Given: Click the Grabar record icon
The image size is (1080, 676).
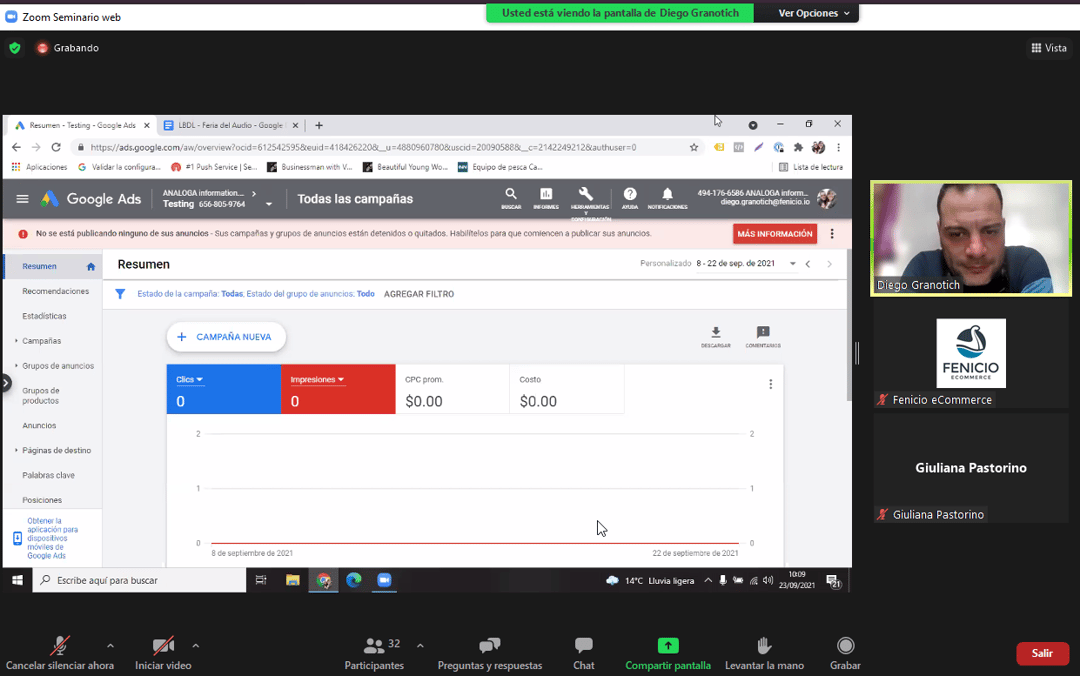Looking at the screenshot, I should point(845,646).
